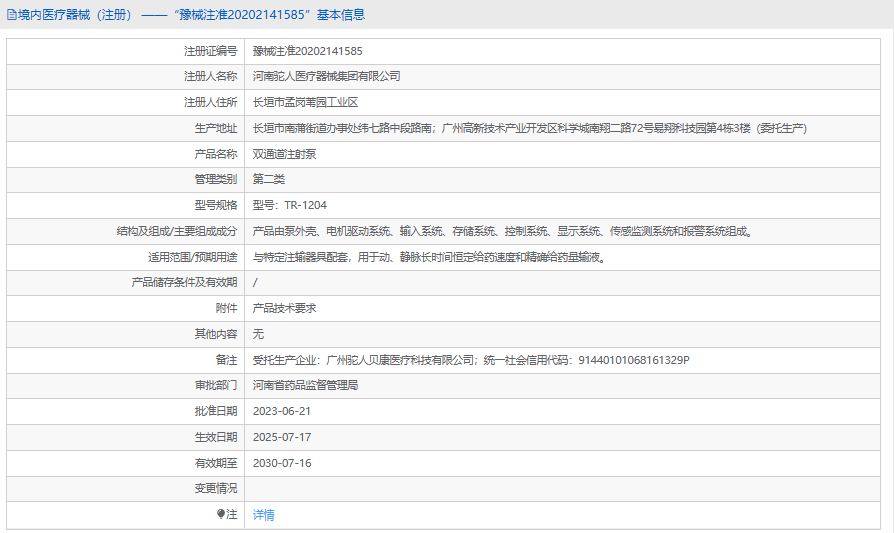
Task: Click the 注册人名称 row label
Action: click(210, 76)
